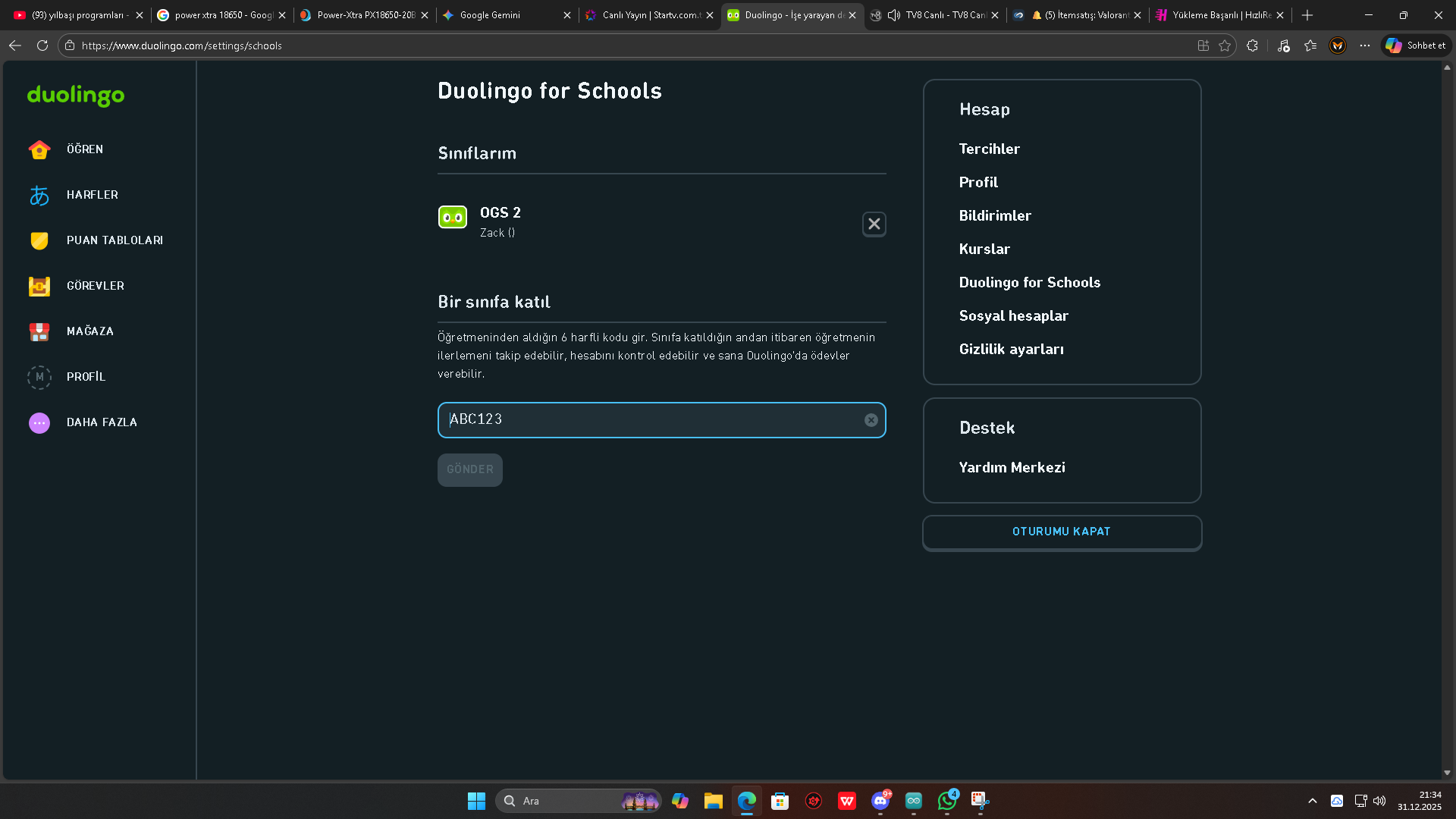Open Bildirimler settings

point(995,216)
